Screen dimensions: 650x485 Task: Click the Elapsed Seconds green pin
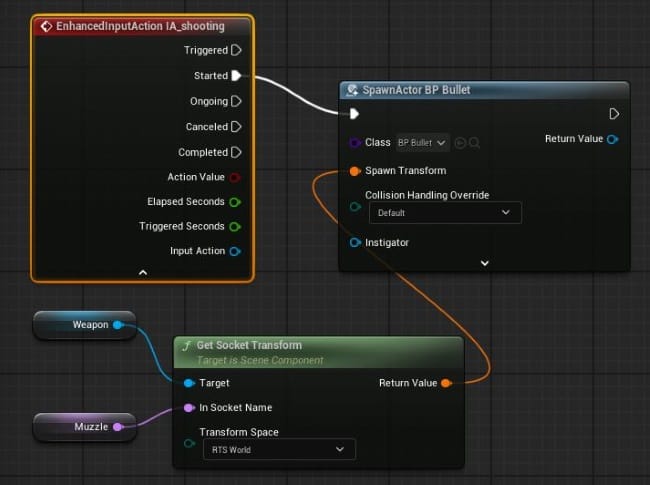(235, 202)
